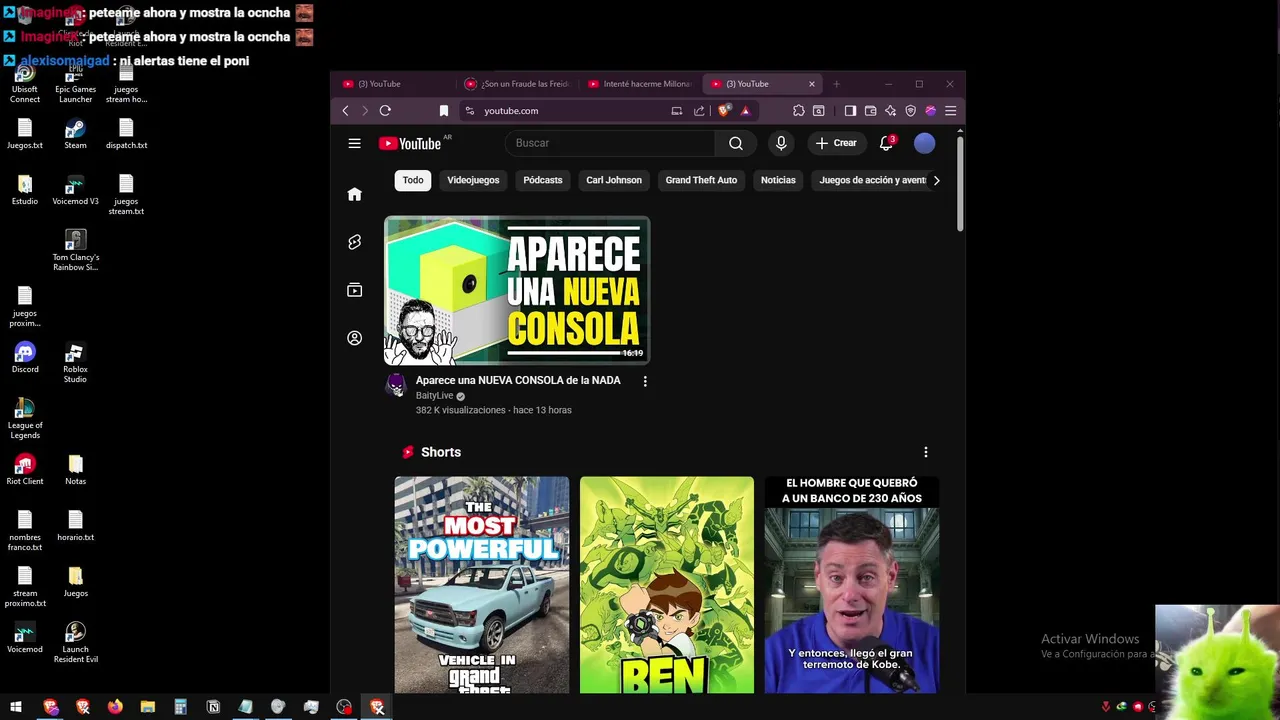The height and width of the screenshot is (720, 1280).
Task: Open the 'Hombre que quebró a un banco' short
Action: click(x=851, y=585)
